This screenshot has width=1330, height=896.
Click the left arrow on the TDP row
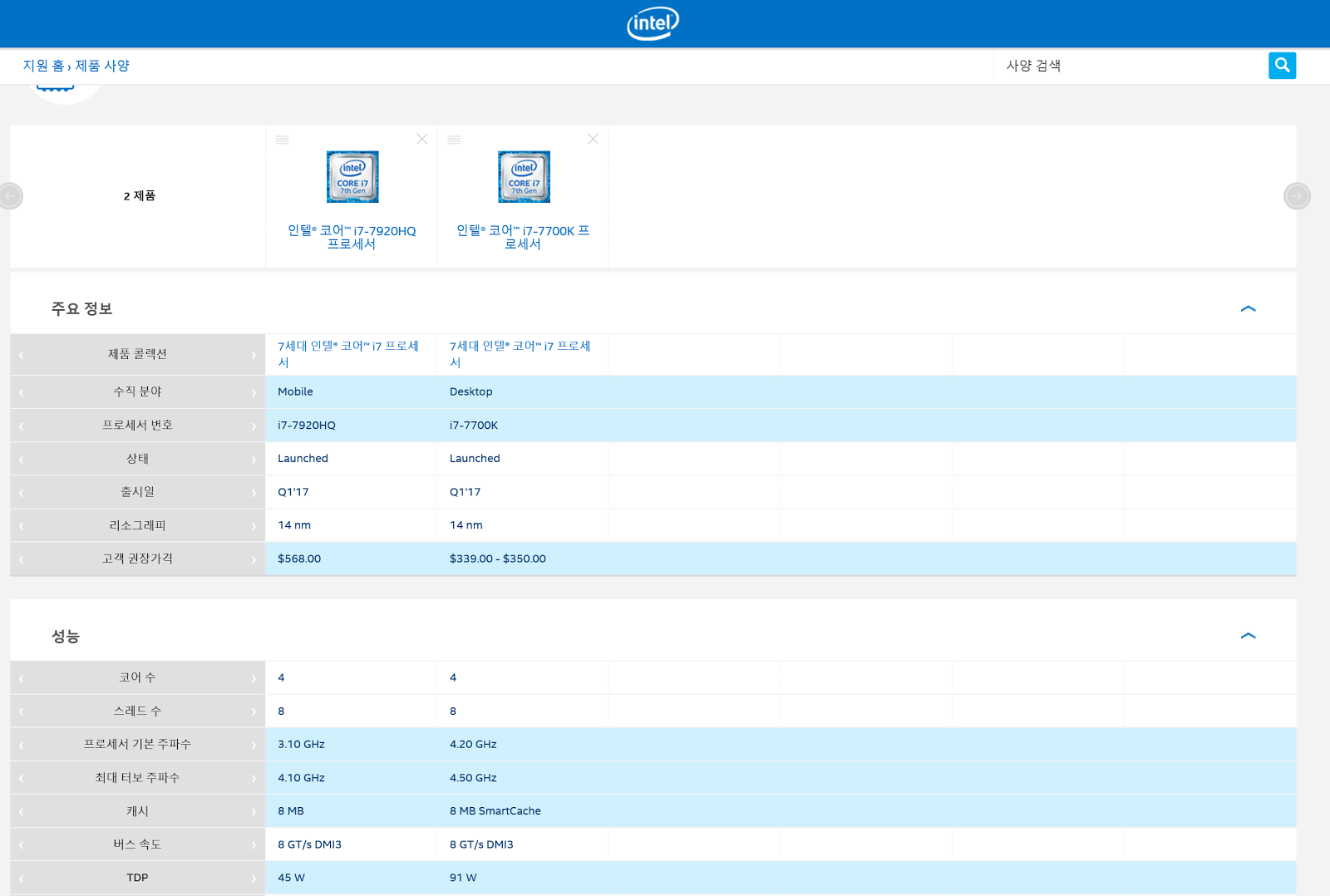coord(21,879)
